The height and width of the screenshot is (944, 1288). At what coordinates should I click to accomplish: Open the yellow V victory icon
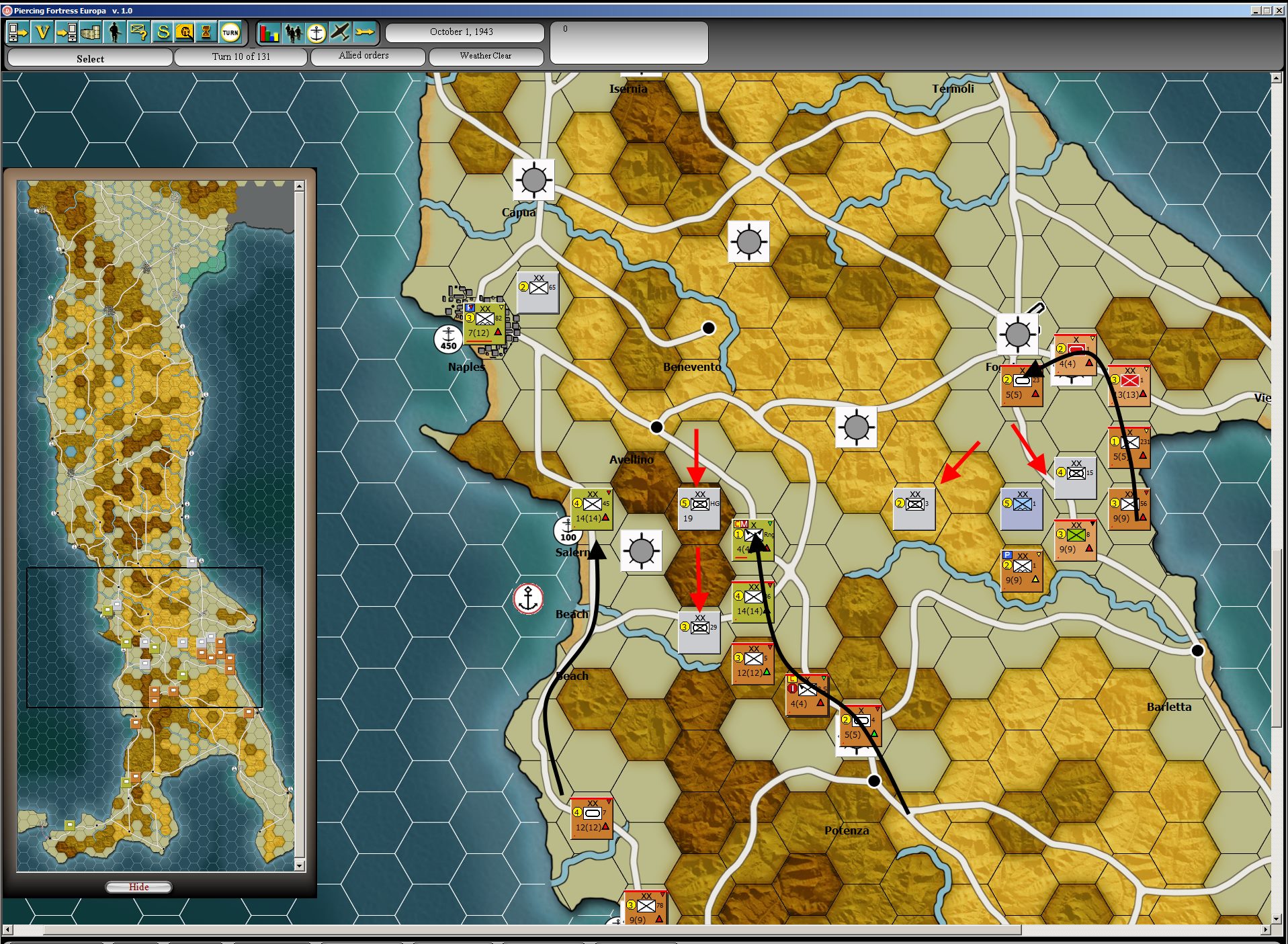[42, 32]
